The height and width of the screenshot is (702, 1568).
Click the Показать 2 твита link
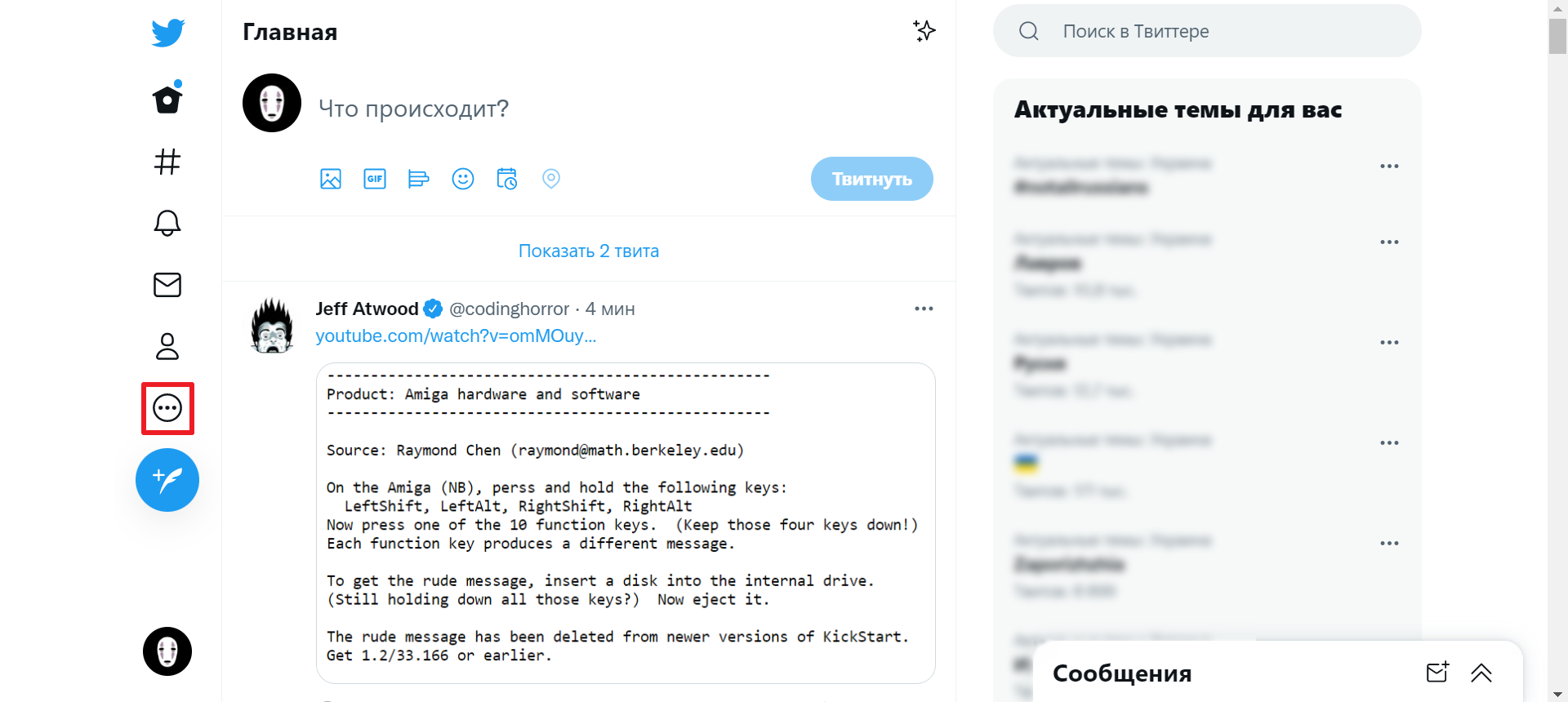(x=589, y=251)
